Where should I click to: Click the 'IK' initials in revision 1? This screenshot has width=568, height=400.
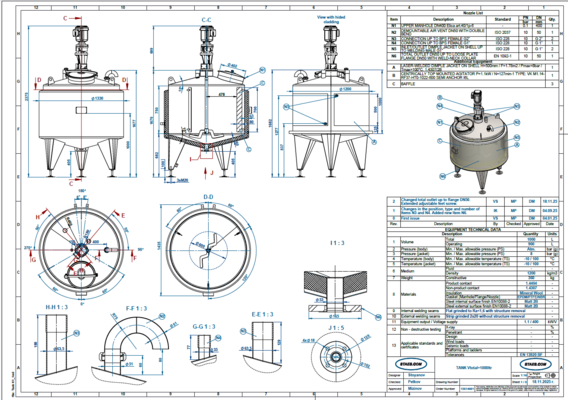tap(495, 210)
